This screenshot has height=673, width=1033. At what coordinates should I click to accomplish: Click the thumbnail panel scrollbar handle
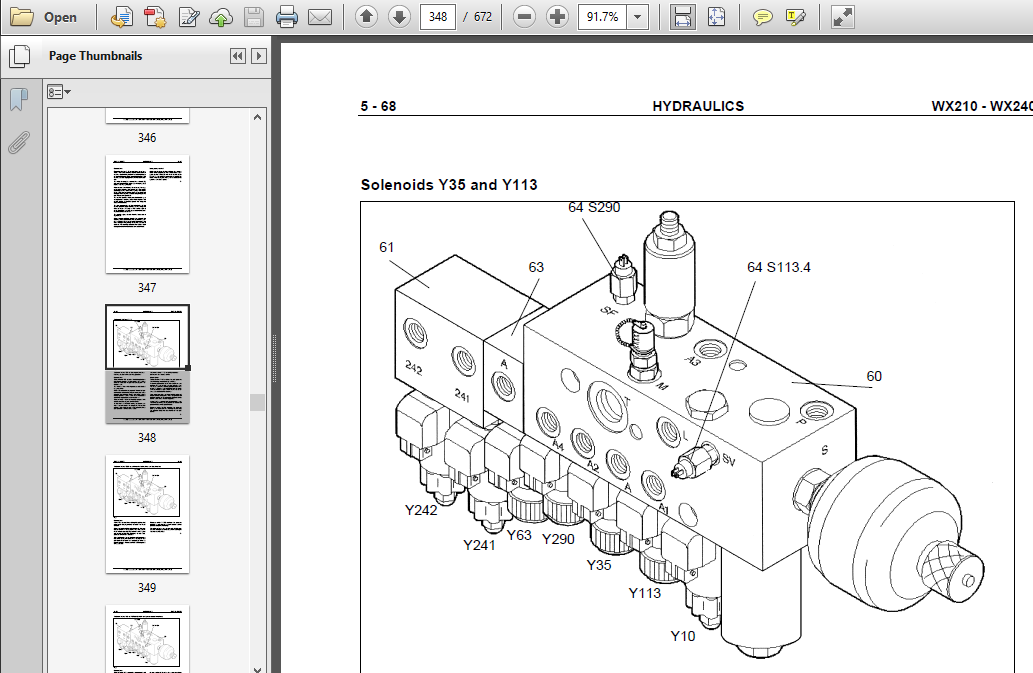pos(258,402)
